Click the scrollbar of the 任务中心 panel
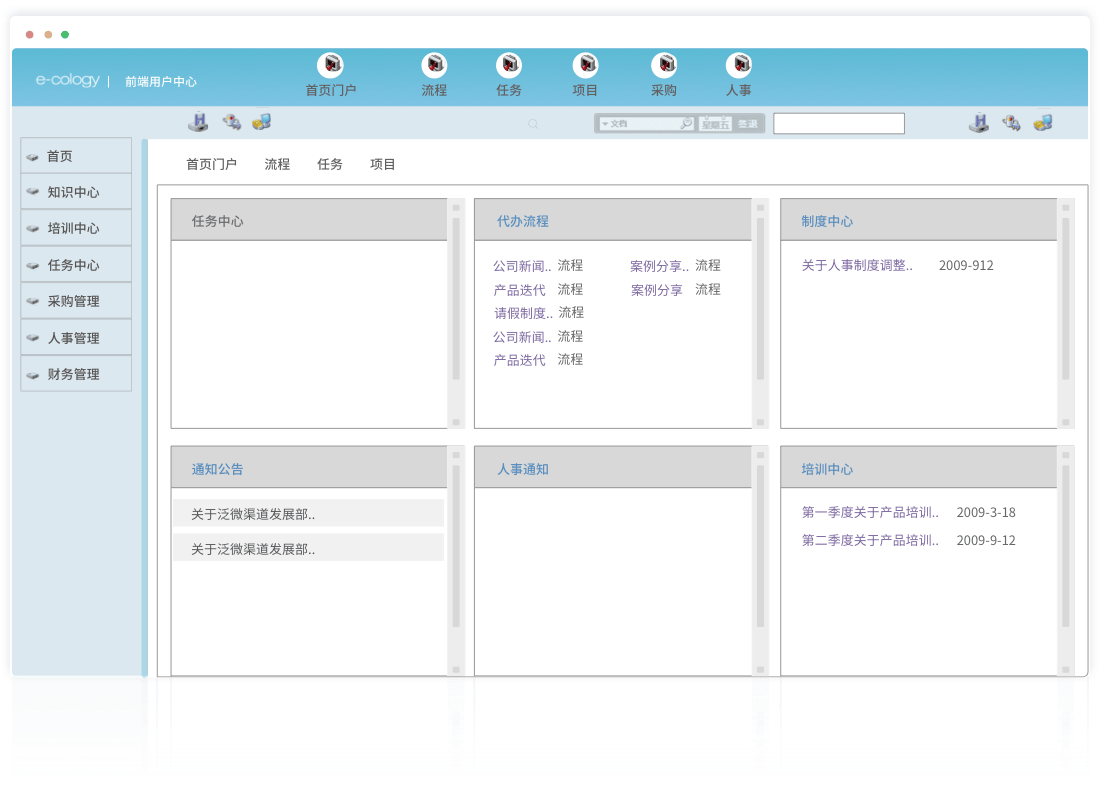Screen dimensions: 1100x800 456,300
